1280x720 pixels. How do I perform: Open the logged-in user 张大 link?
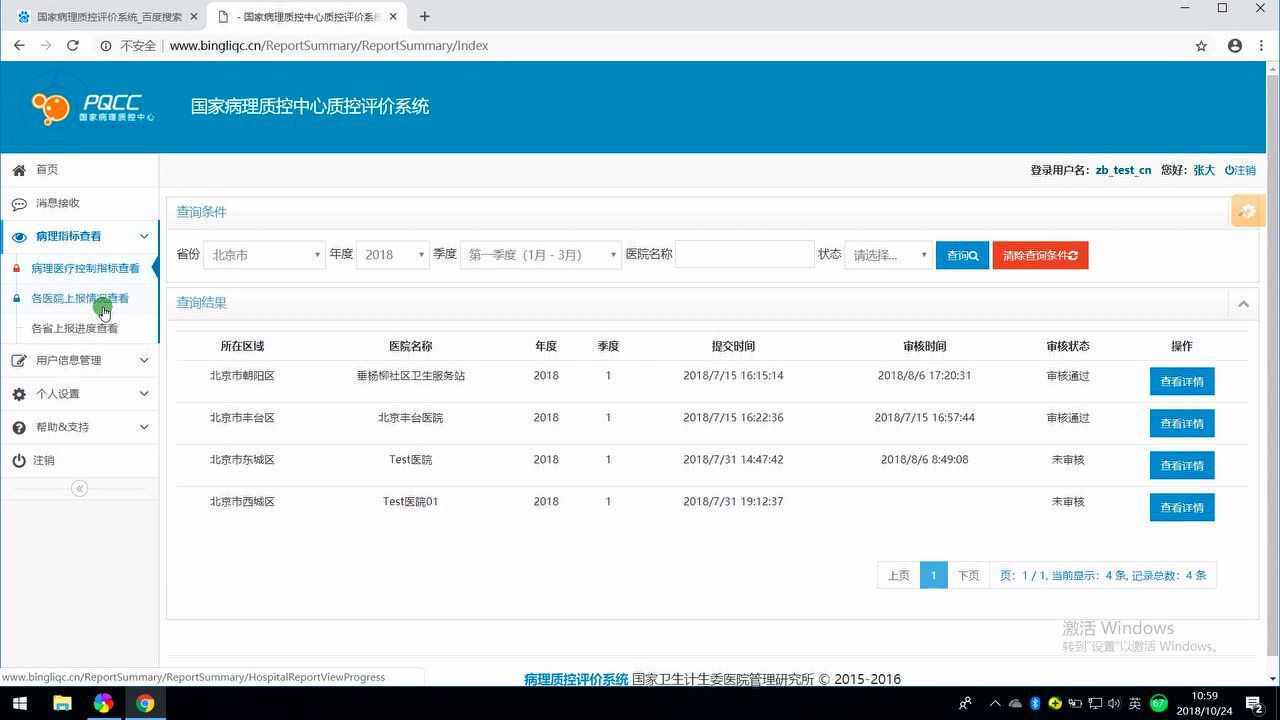coord(1203,170)
